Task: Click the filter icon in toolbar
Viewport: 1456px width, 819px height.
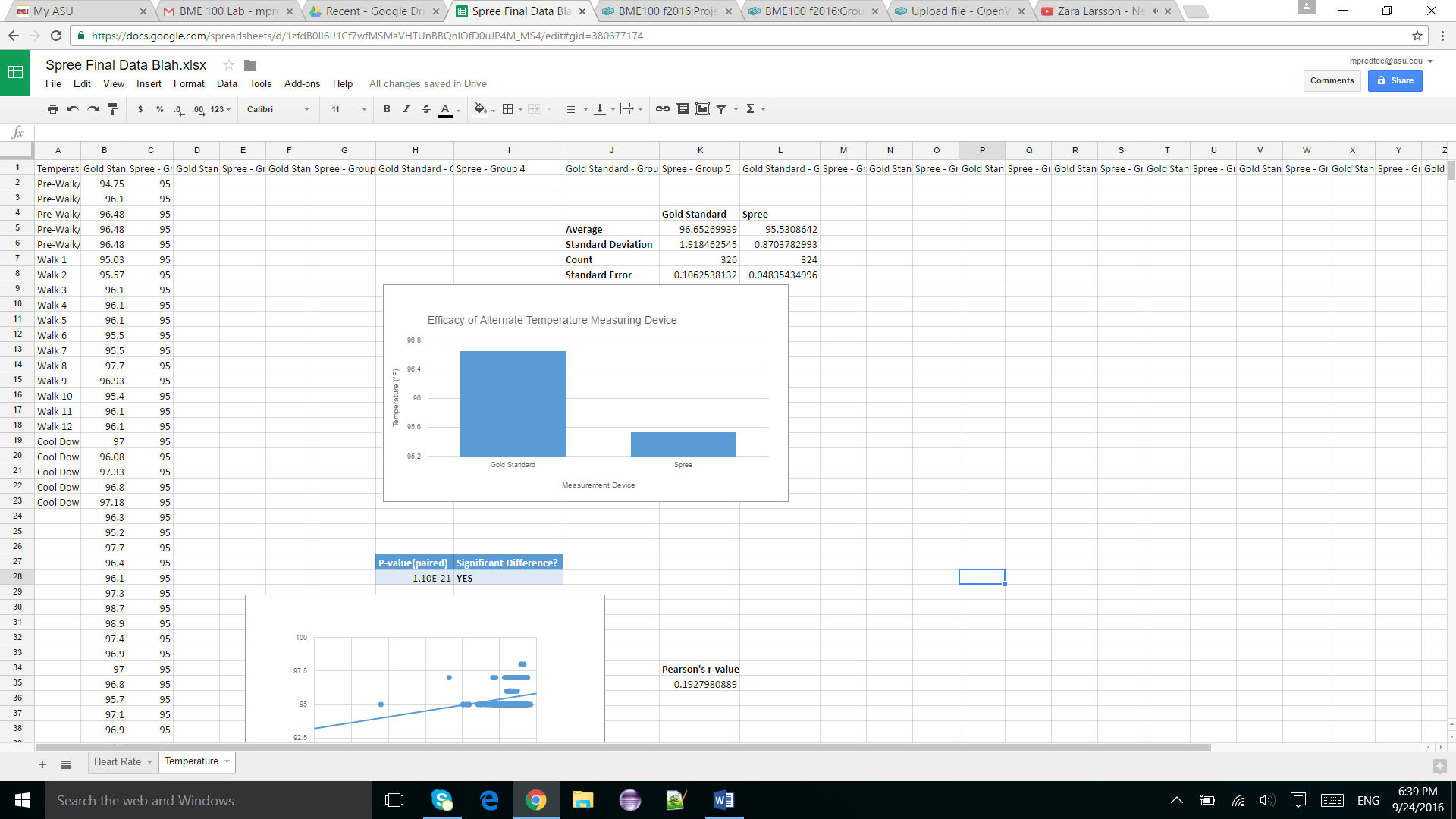Action: (x=721, y=109)
